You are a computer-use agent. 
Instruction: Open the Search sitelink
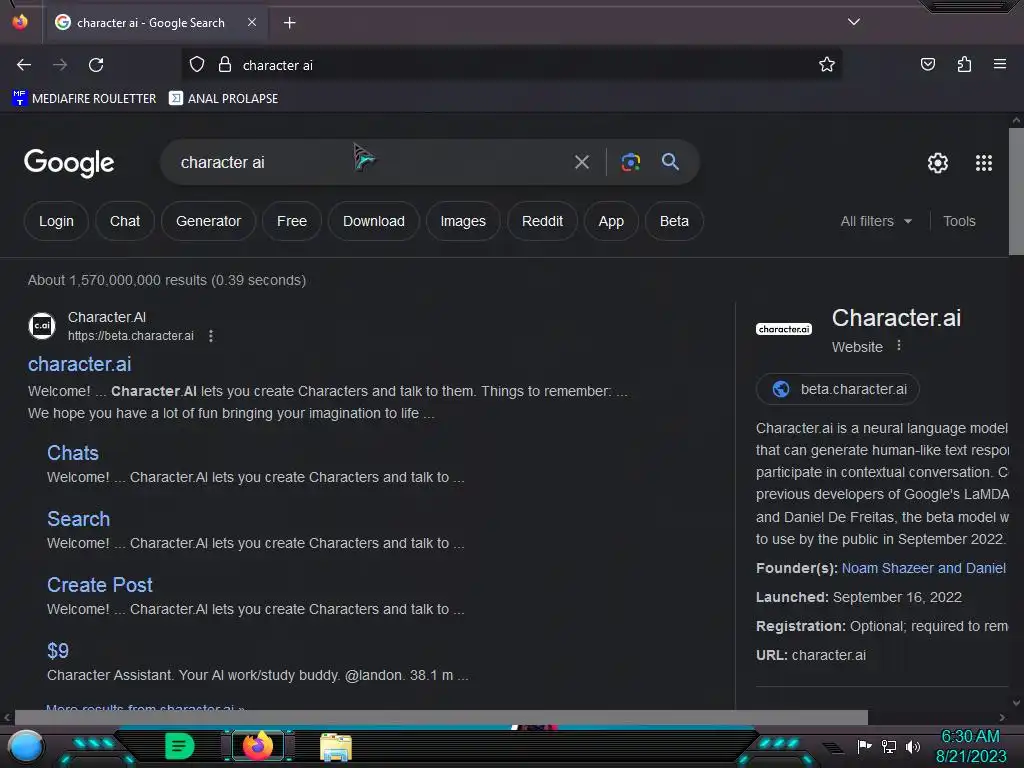[x=78, y=519]
